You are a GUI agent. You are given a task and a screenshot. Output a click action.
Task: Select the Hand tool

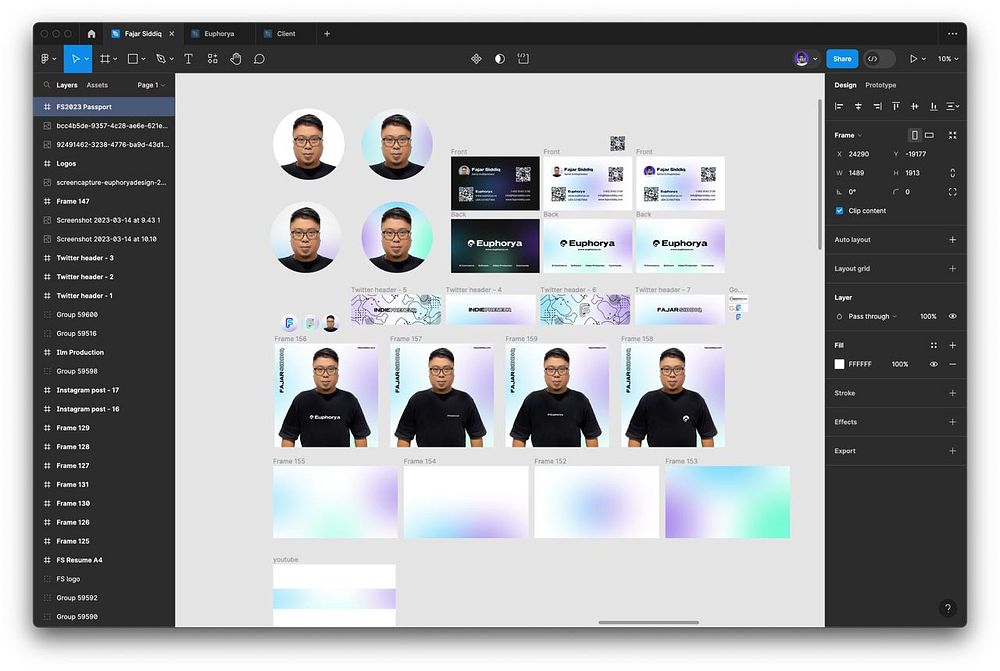236,59
